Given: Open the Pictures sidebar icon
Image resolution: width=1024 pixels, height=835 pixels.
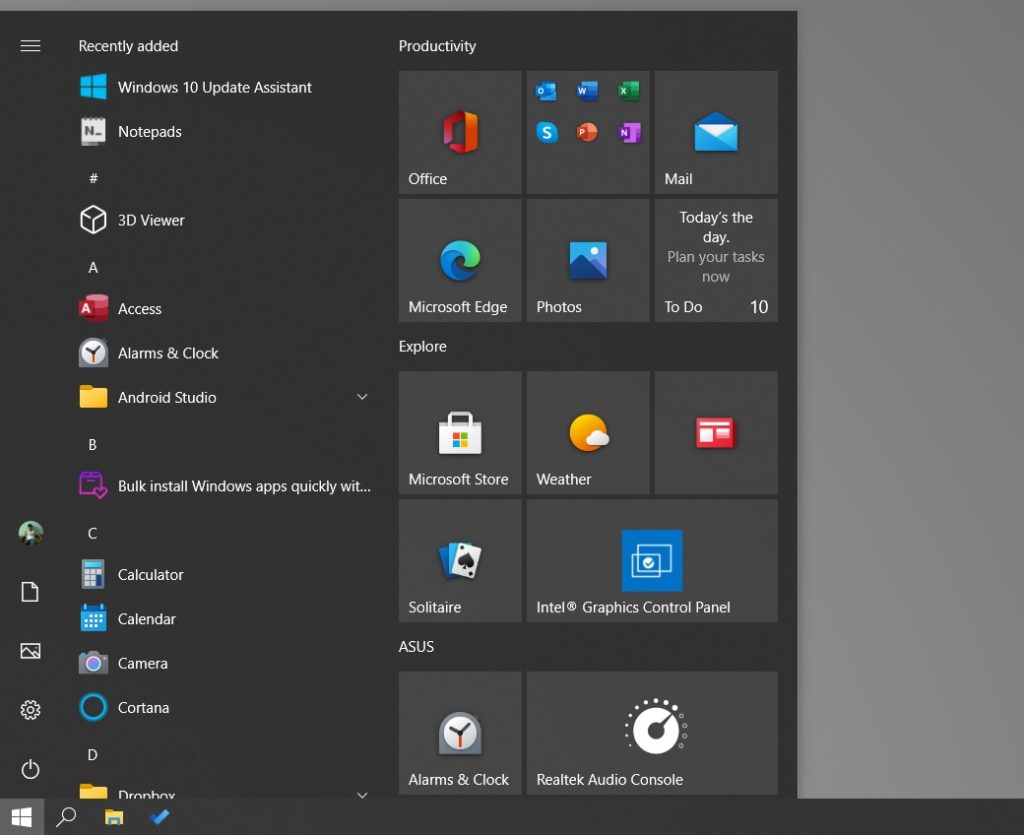Looking at the screenshot, I should (x=30, y=650).
